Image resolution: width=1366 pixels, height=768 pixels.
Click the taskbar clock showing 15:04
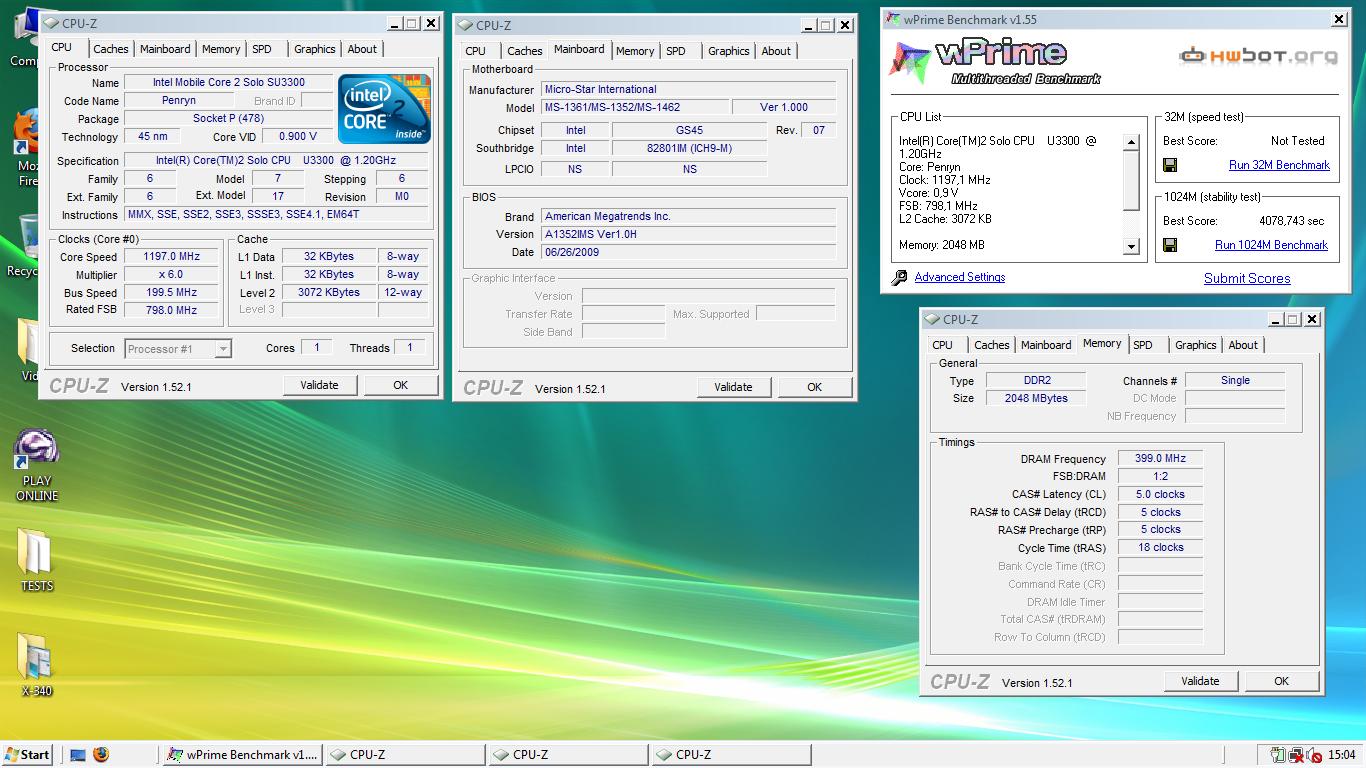(x=1342, y=755)
